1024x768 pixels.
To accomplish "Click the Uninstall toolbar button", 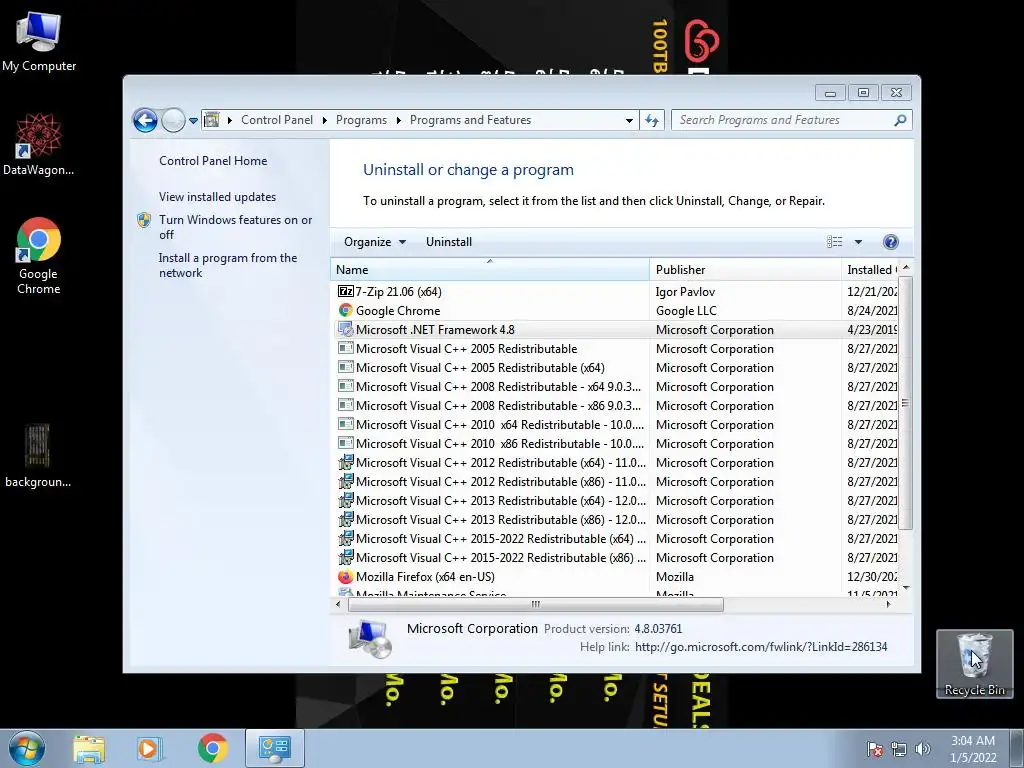I will coord(449,242).
